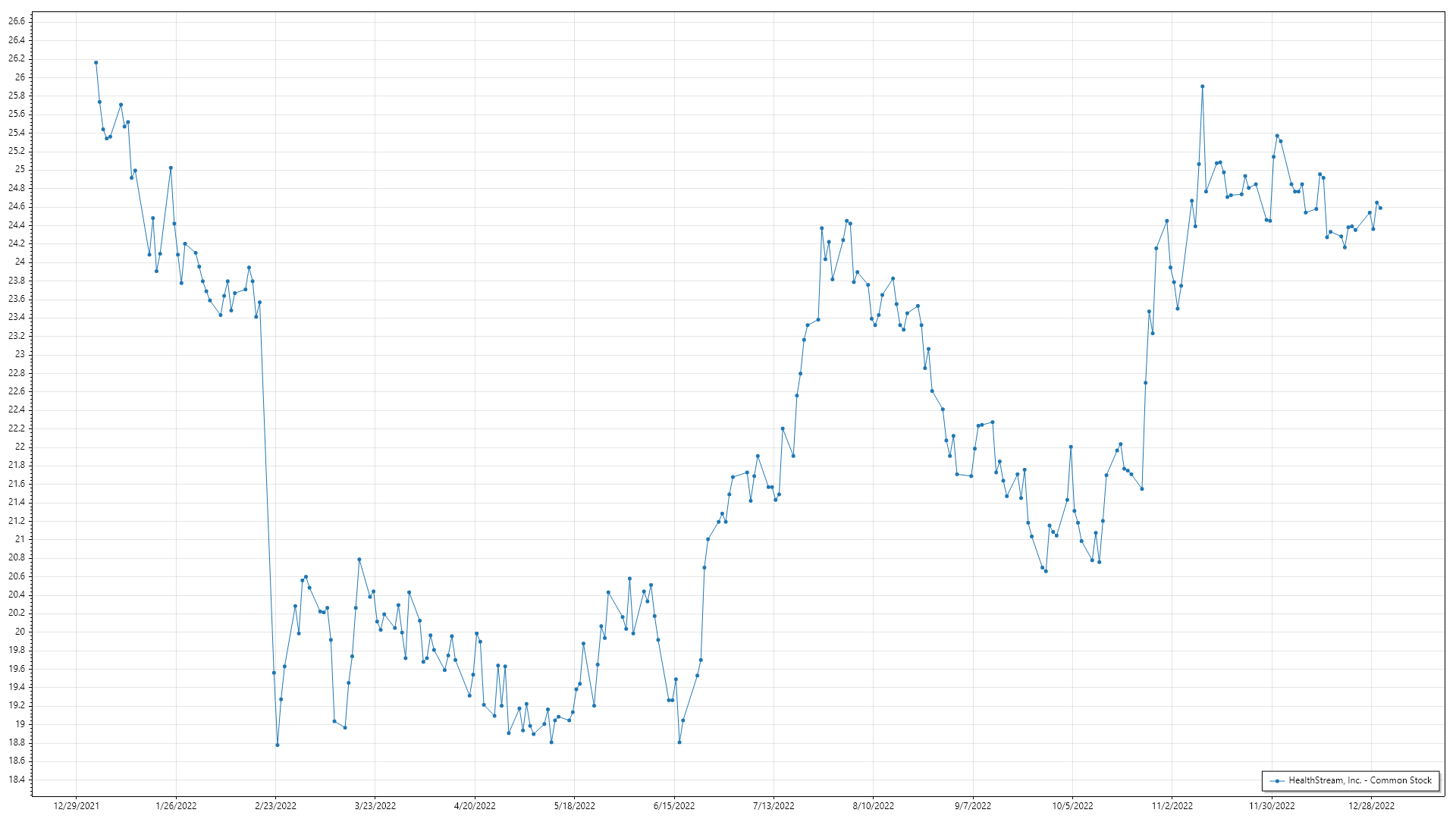Click the November peak point near 25.9

(1202, 86)
